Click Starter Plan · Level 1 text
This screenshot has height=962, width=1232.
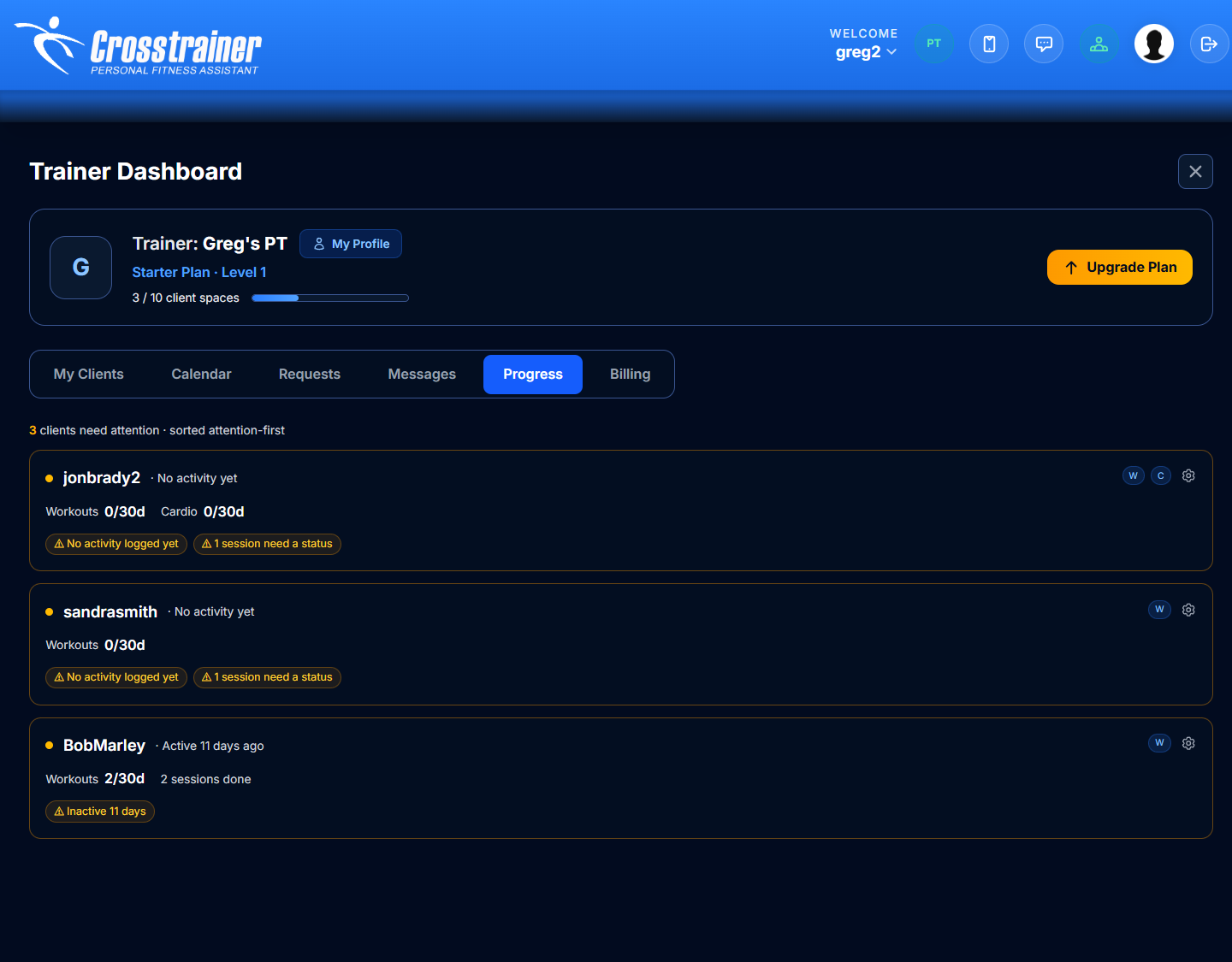click(199, 272)
